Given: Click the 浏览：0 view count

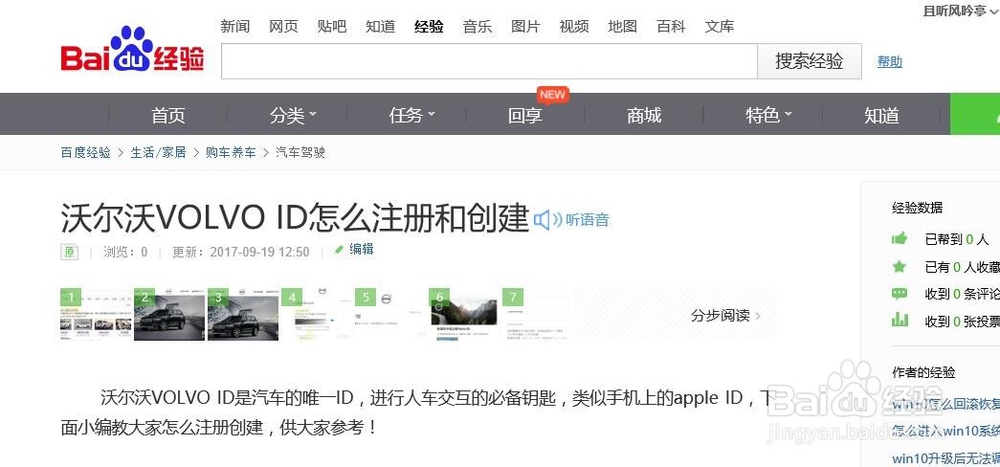Looking at the screenshot, I should click(126, 252).
